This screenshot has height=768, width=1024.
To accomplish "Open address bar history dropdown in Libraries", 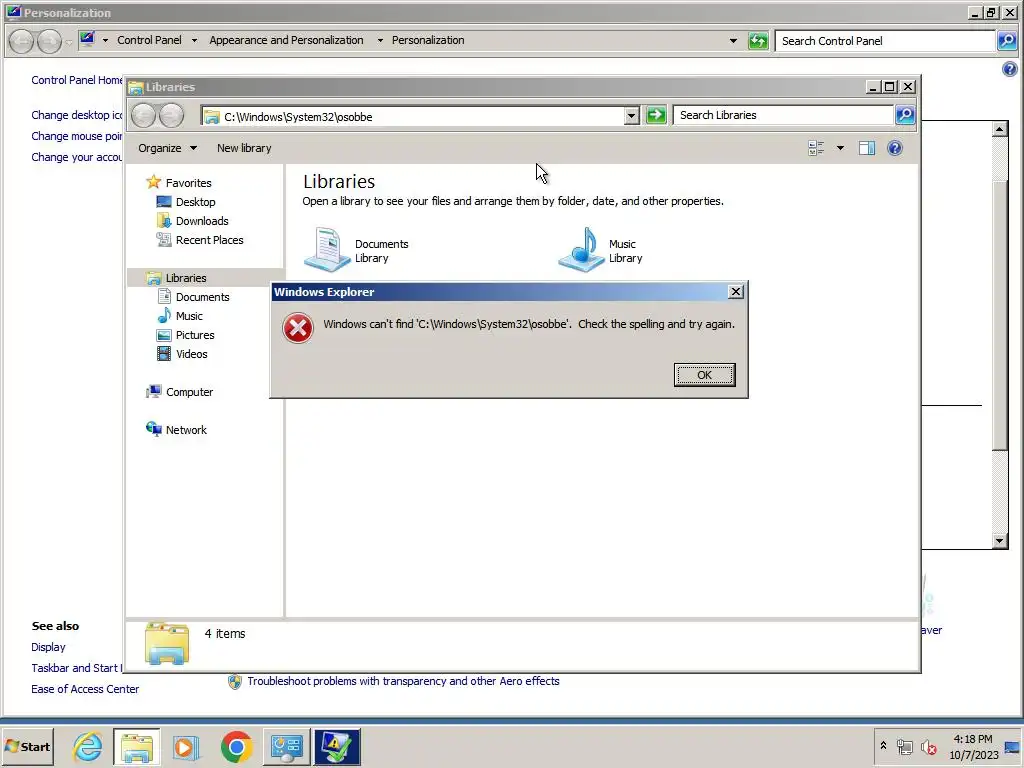I will [631, 116].
